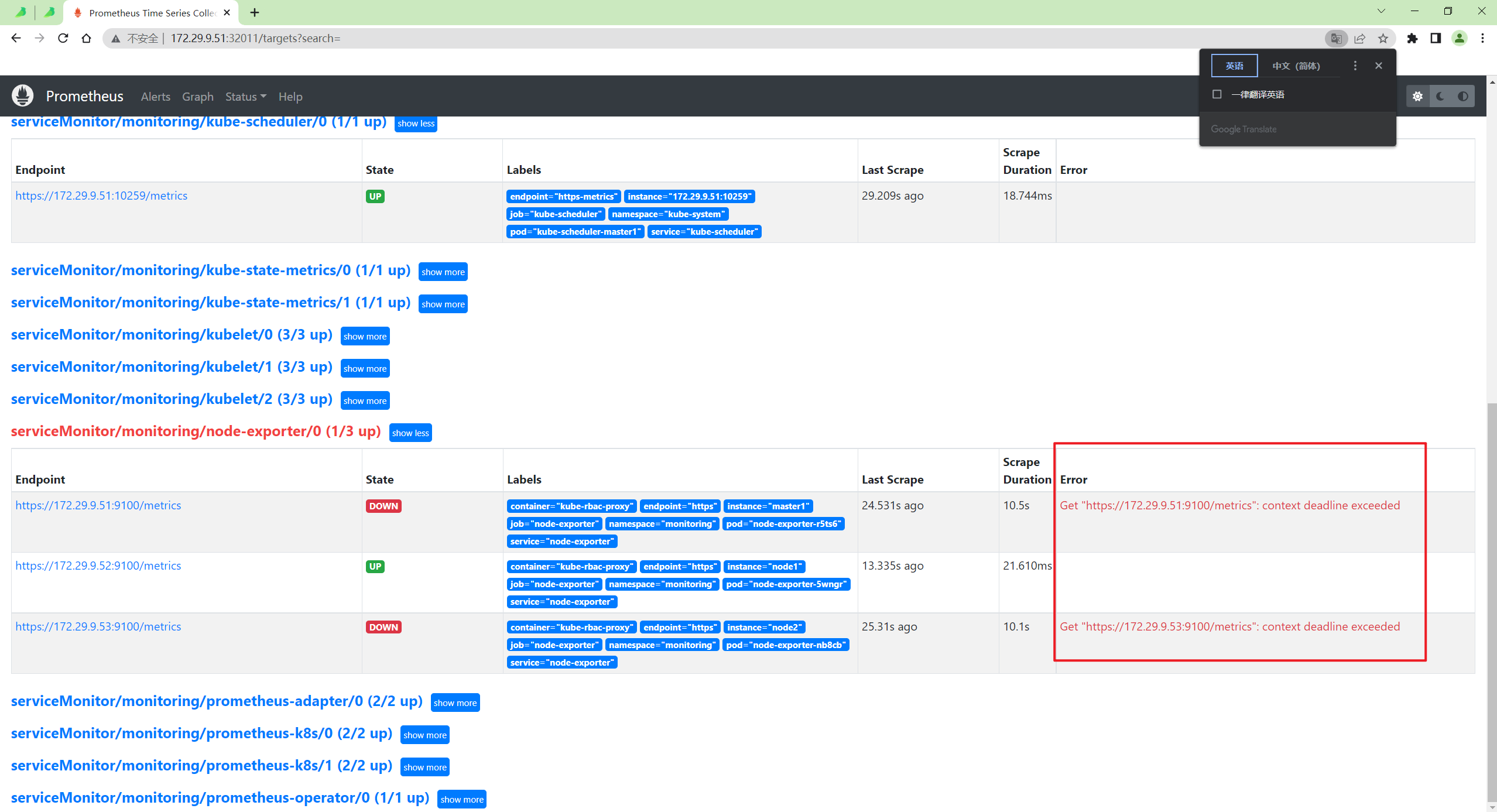Click the job="kube-scheduler" label
This screenshot has width=1497, height=812.
click(555, 214)
